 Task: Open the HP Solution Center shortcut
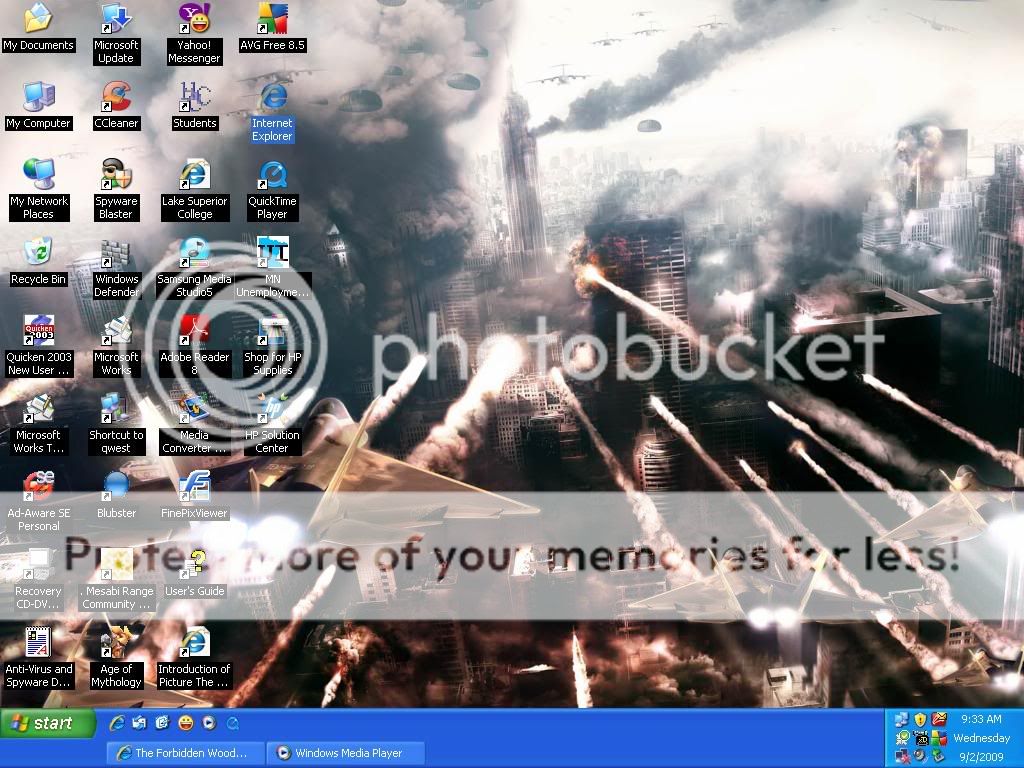[x=272, y=423]
